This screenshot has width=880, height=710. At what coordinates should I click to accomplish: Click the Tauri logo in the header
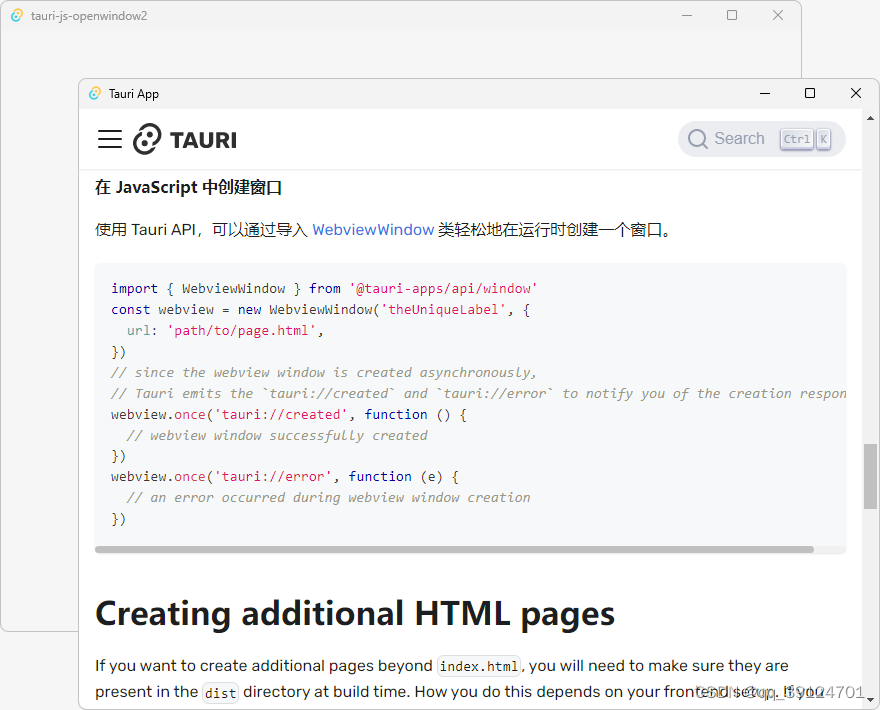click(185, 139)
